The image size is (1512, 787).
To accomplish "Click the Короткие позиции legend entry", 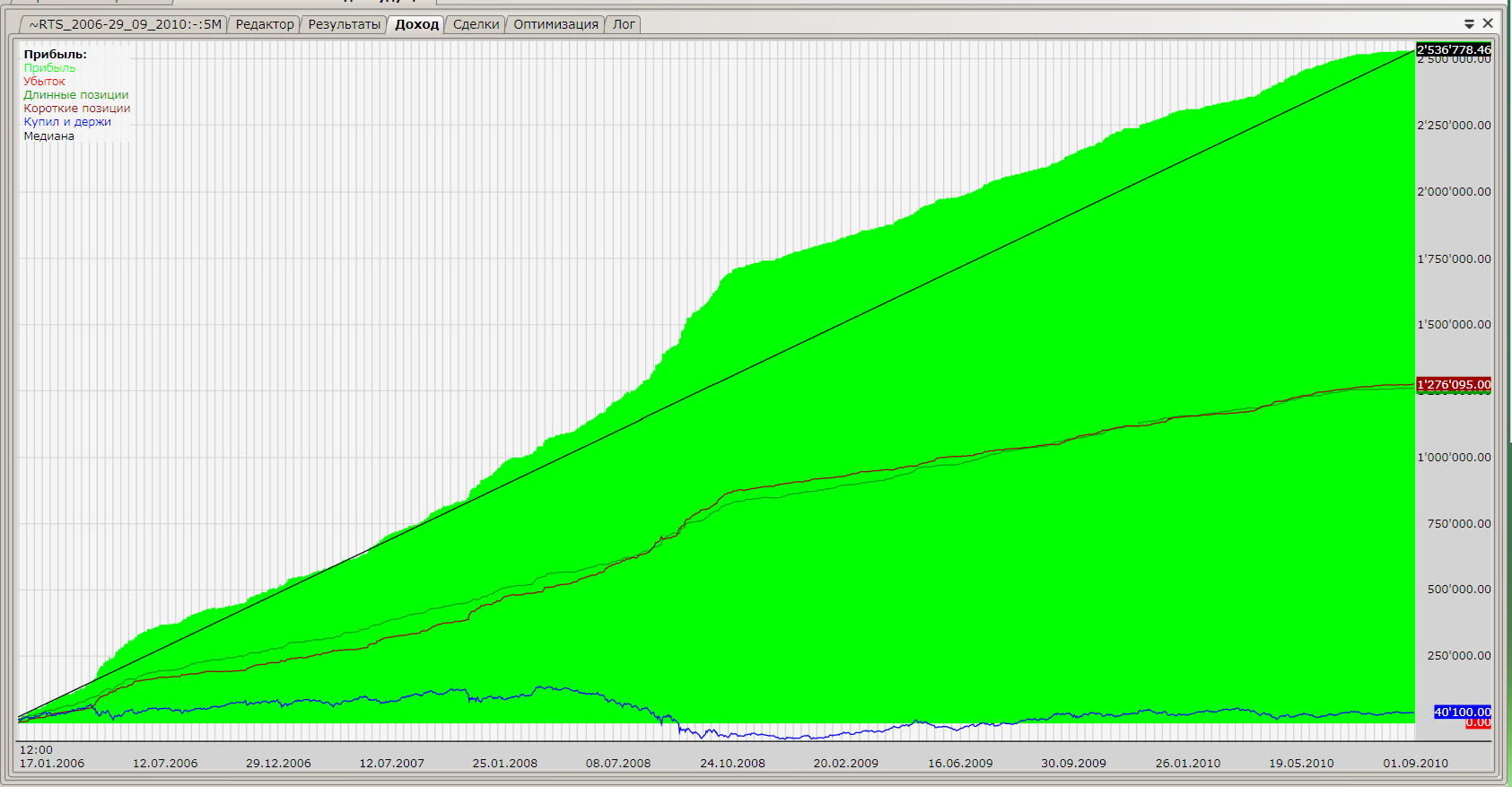I will coord(76,109).
